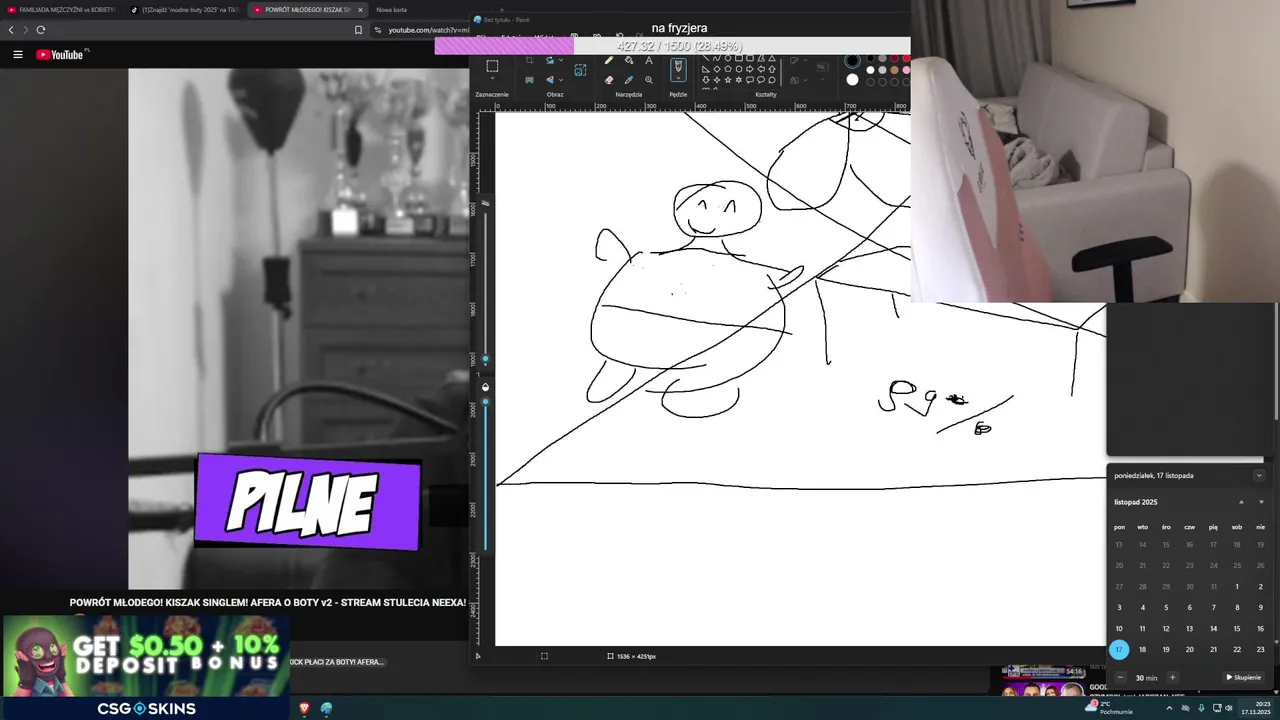Select the Color picker eyedropper tool
The image size is (1280, 720).
(629, 80)
